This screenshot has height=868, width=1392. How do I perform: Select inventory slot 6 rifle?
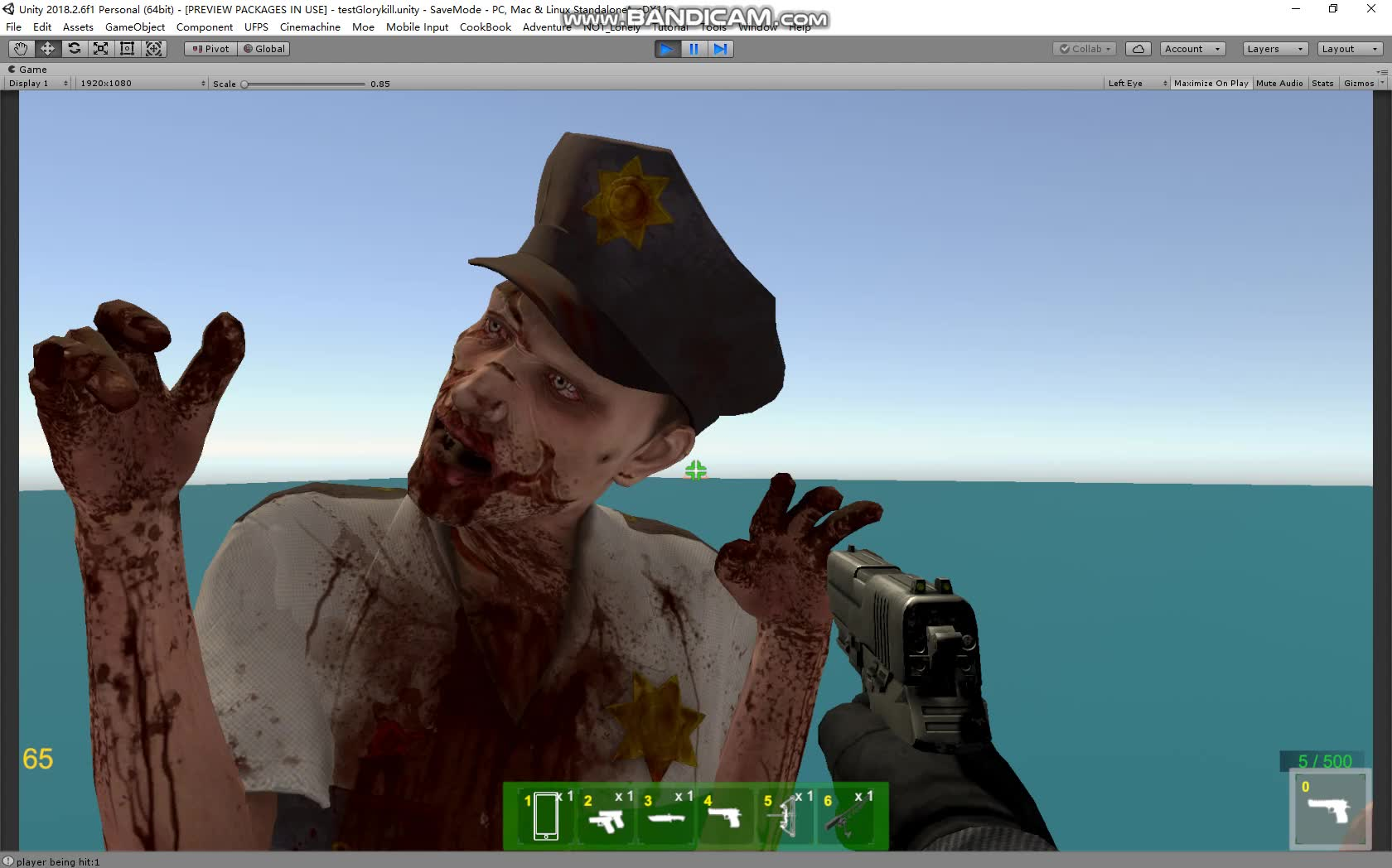[x=846, y=817]
